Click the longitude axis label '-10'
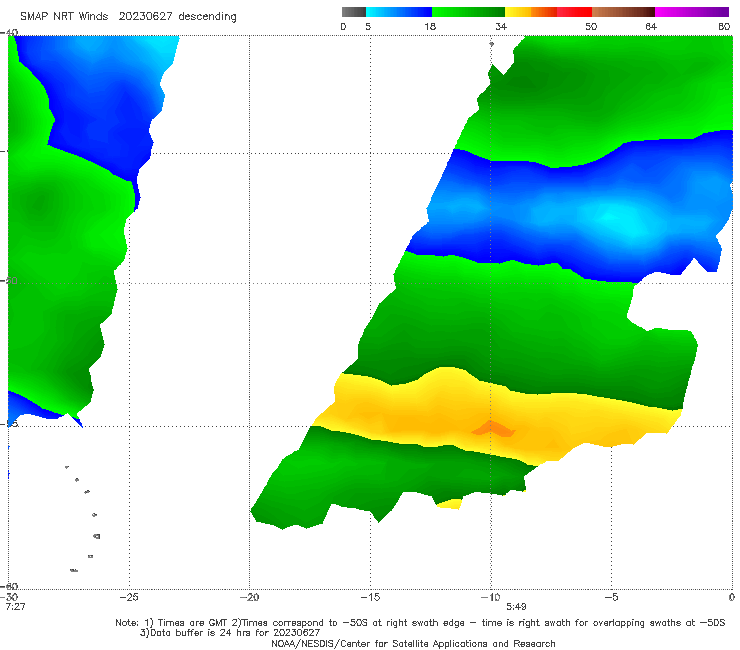Screen dimensions: 740x650 (x=491, y=597)
